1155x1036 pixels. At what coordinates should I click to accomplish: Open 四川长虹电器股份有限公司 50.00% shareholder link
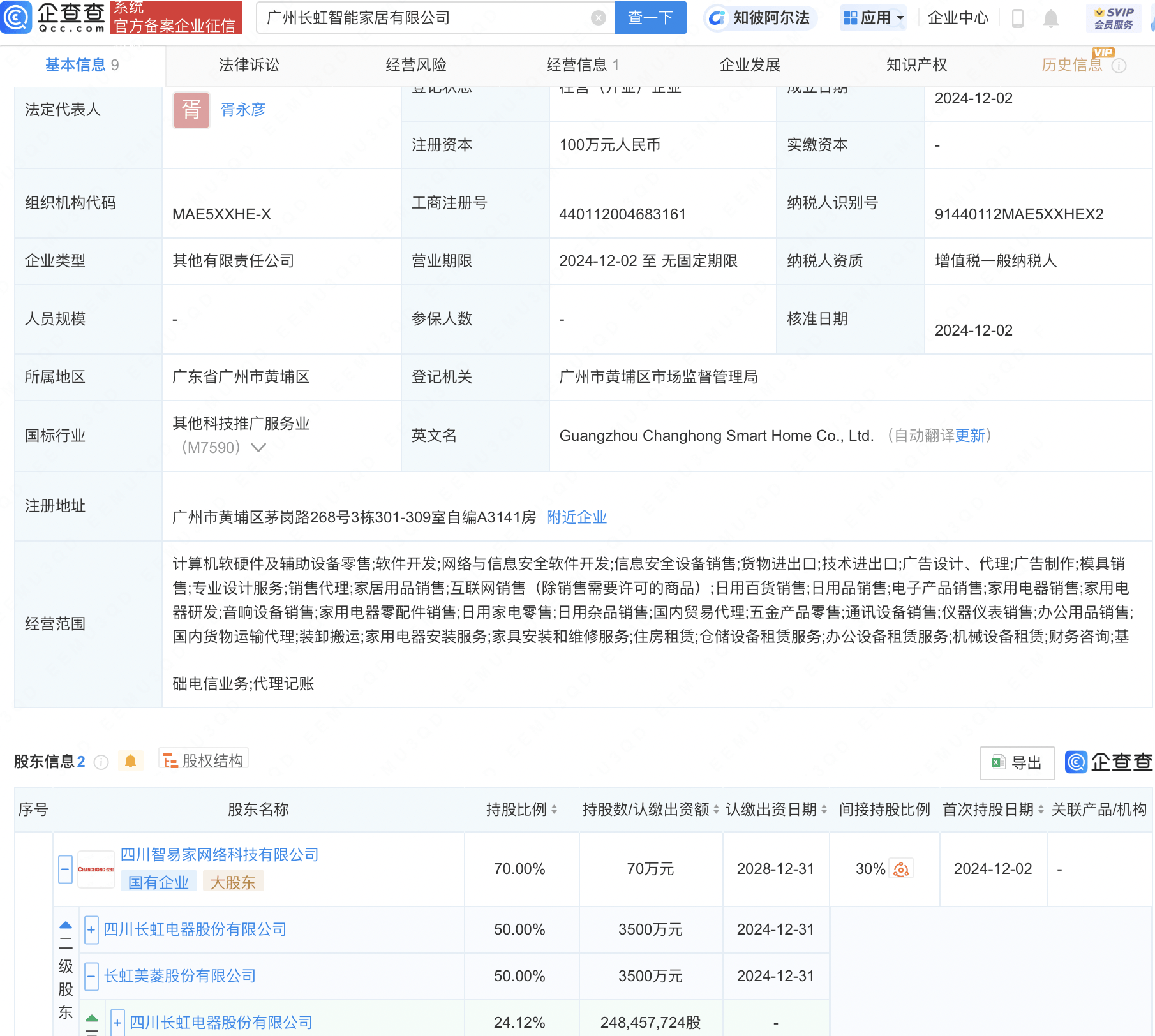point(195,929)
